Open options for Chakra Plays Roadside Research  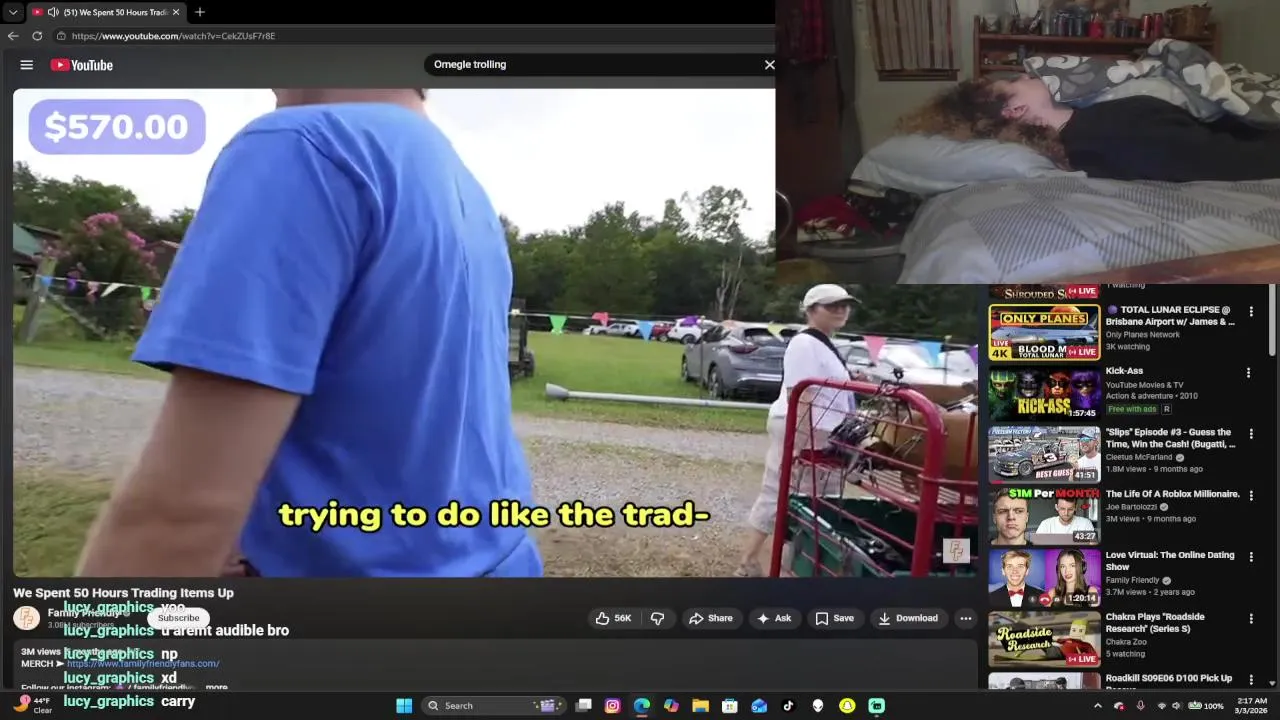point(1250,619)
